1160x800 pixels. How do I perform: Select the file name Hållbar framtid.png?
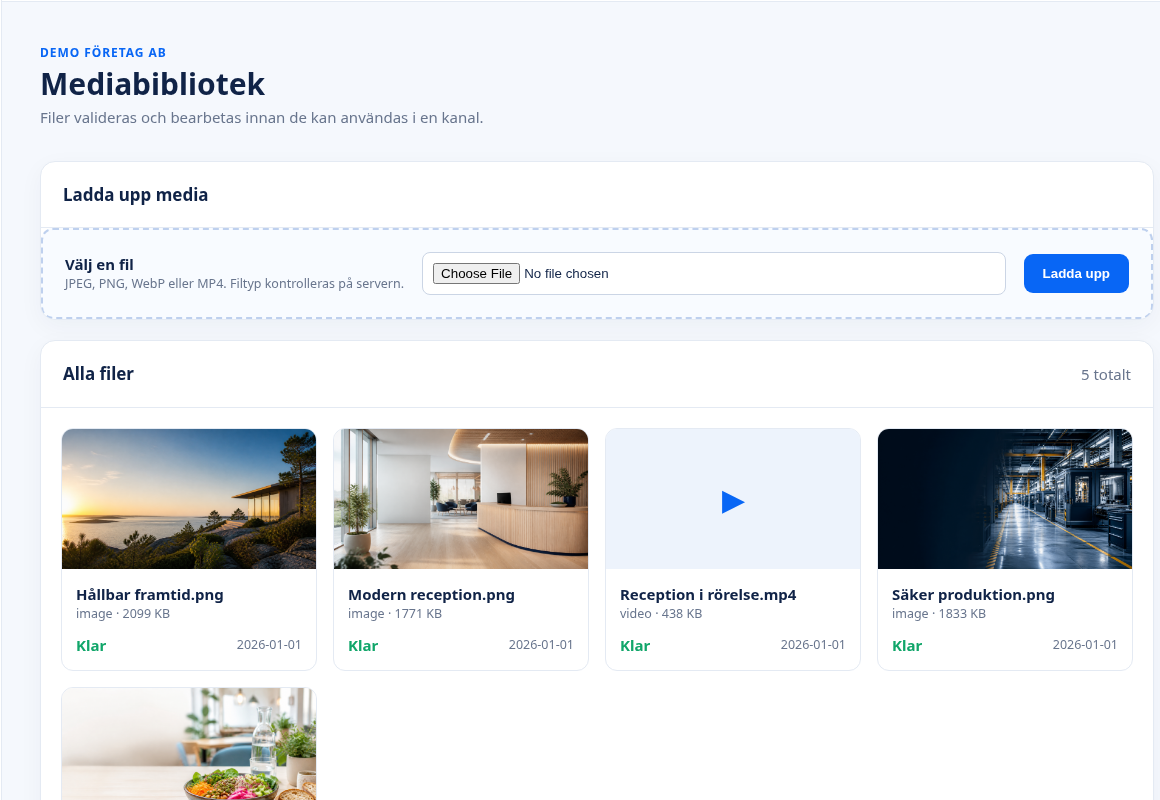(149, 595)
